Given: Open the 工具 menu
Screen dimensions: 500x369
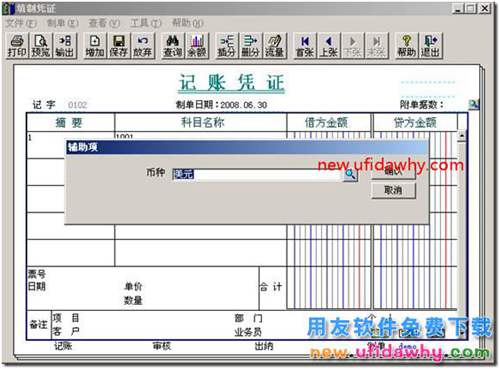Looking at the screenshot, I should point(145,23).
